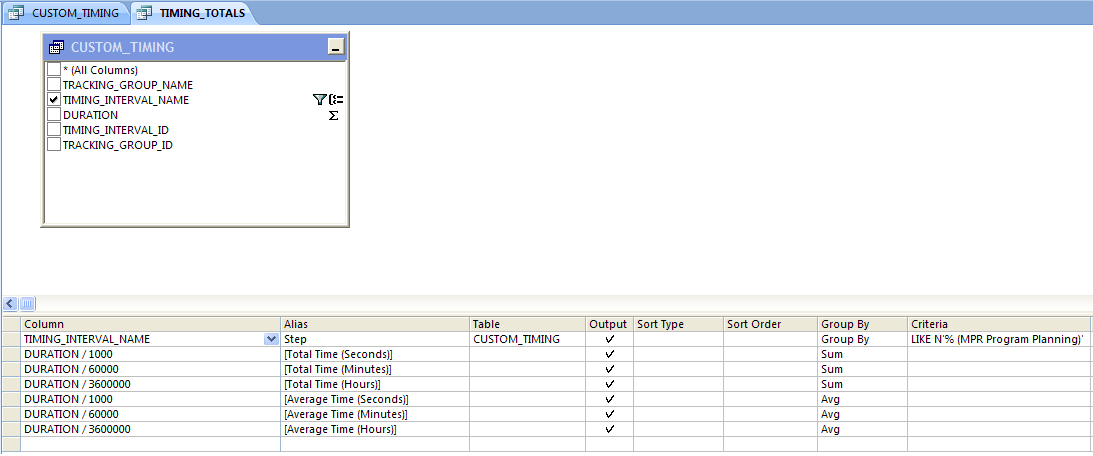Click the group-by icon beside TIMING_INTERVAL_NAME
The height and width of the screenshot is (456, 1093).
tap(337, 100)
